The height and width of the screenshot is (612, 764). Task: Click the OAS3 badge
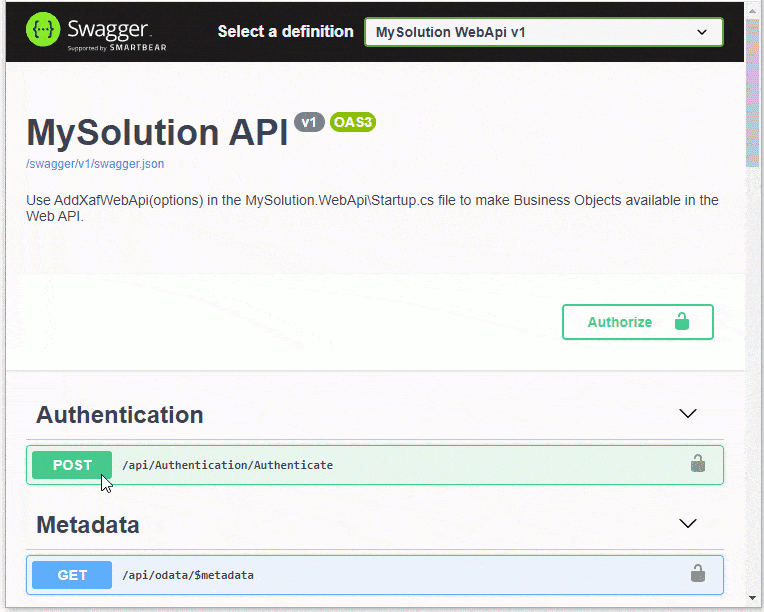point(353,122)
